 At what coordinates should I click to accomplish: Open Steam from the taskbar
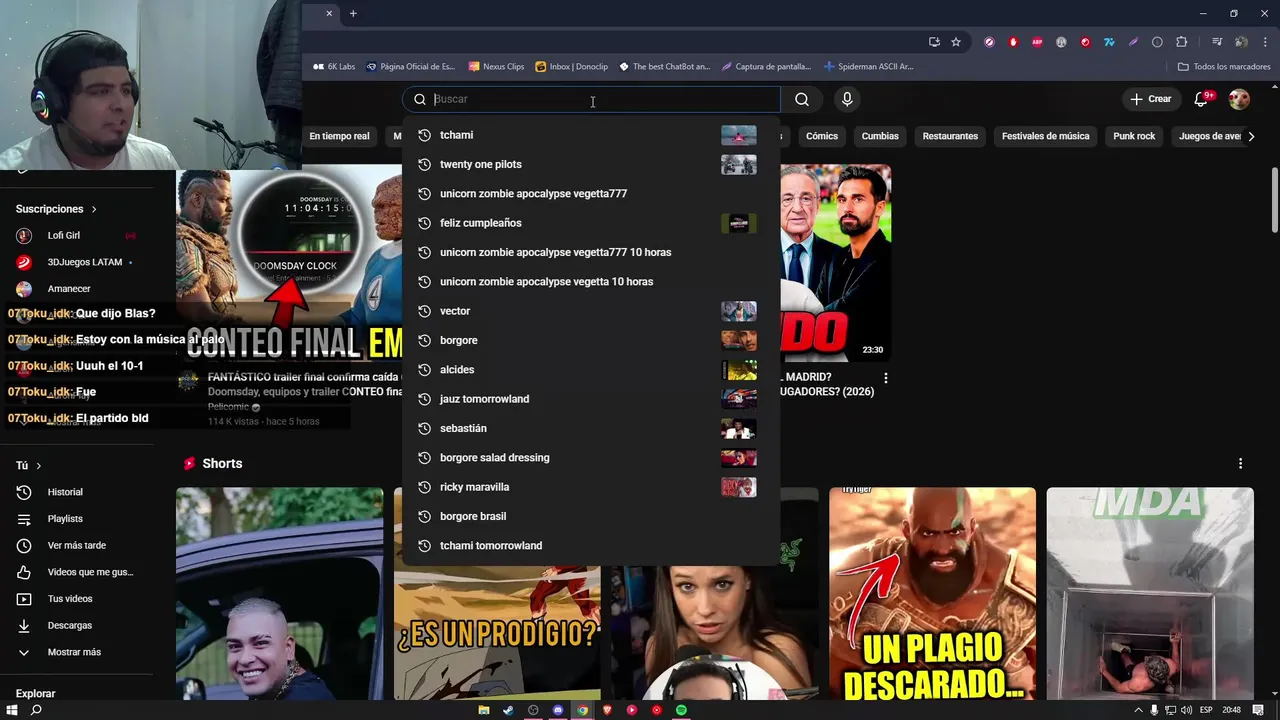(508, 710)
